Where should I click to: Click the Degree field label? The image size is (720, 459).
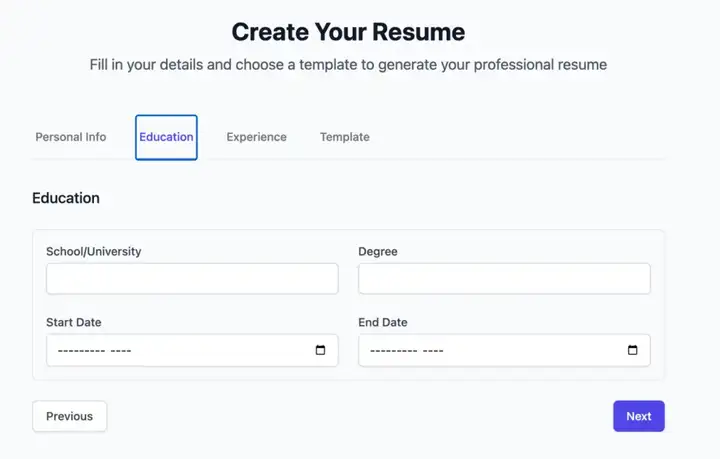pos(378,252)
